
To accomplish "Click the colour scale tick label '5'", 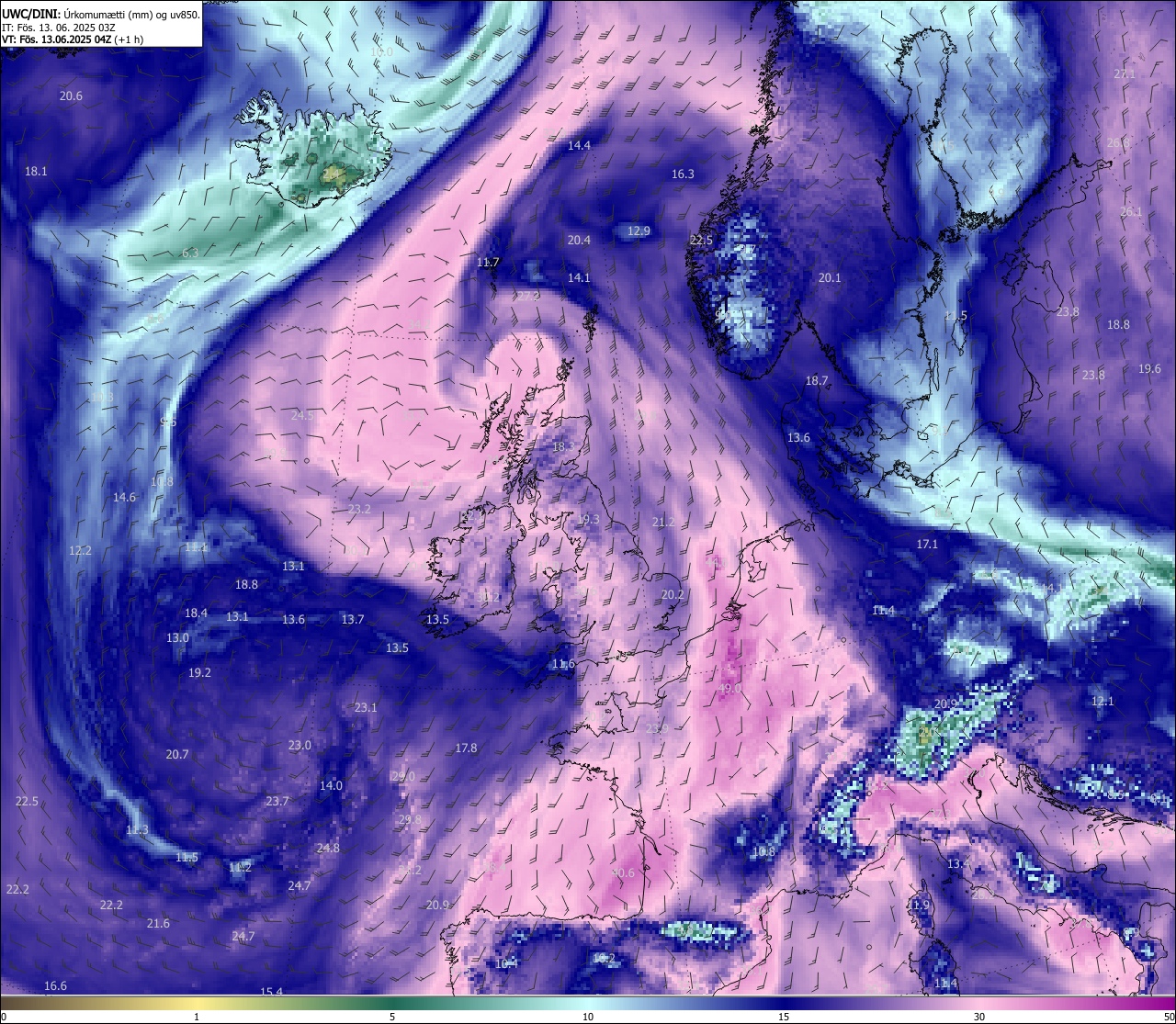I will (x=392, y=1017).
